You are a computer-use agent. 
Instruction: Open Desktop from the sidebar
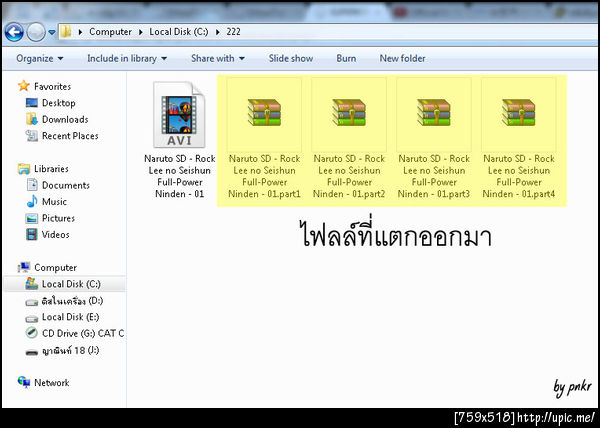pos(59,103)
